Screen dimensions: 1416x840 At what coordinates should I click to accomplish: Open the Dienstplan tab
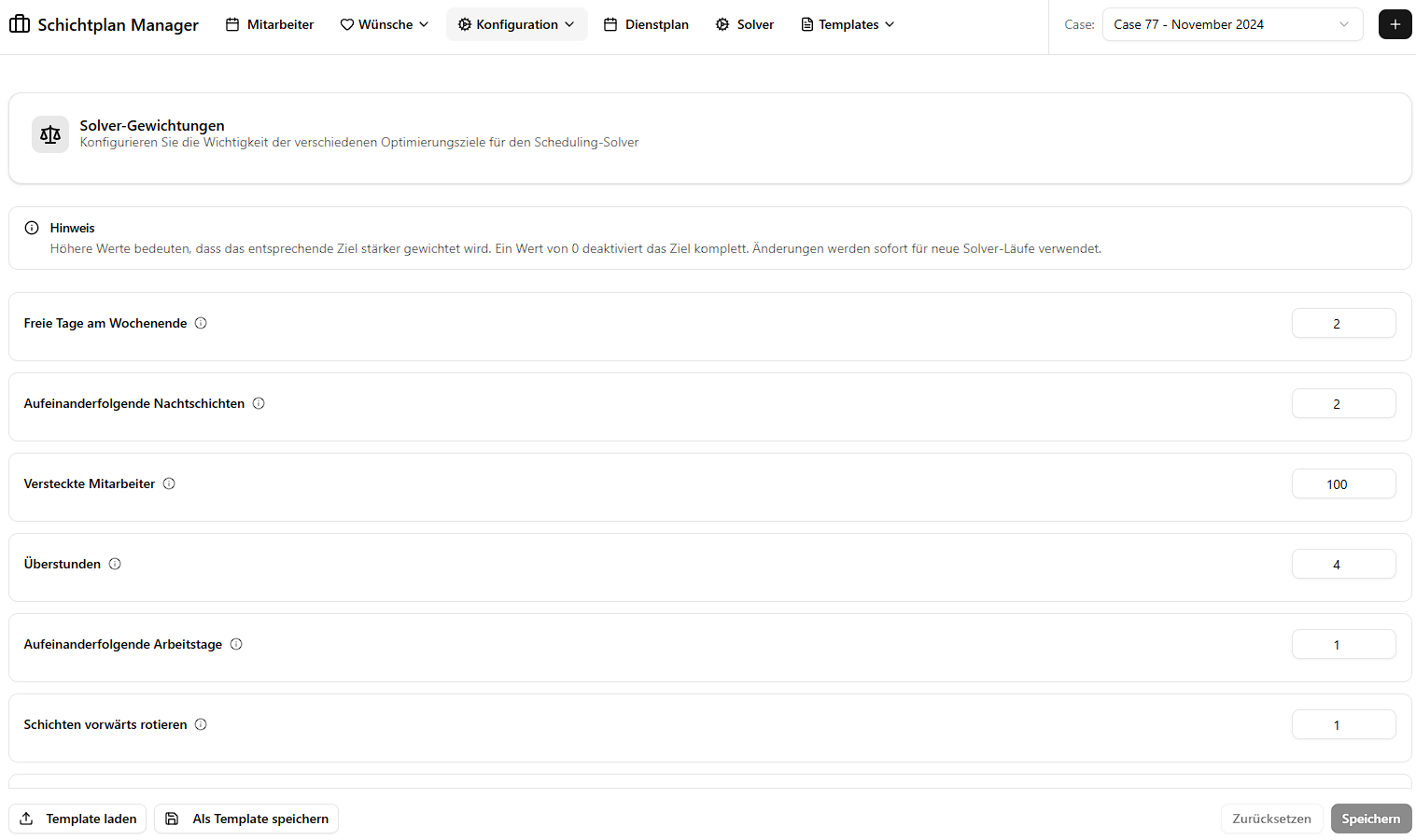[646, 24]
